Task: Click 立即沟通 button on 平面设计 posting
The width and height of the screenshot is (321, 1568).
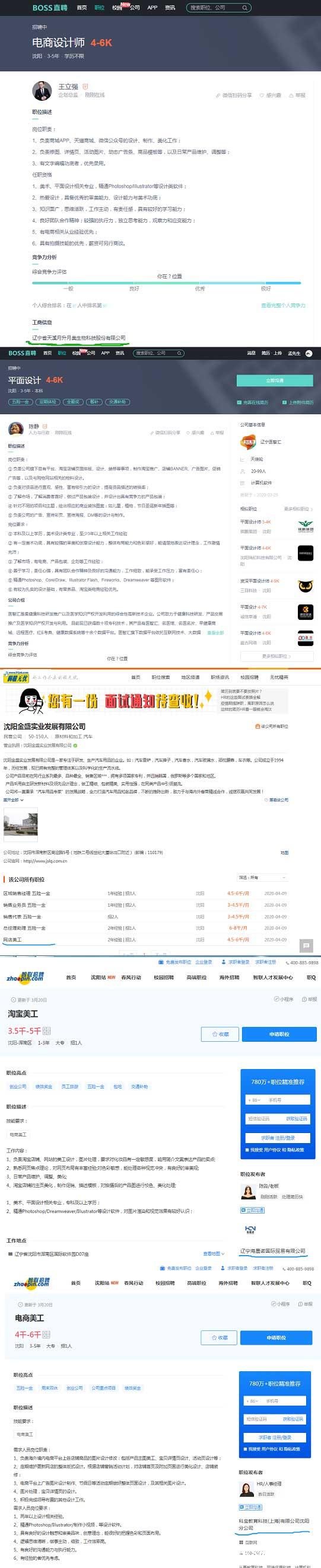Action: tap(275, 380)
